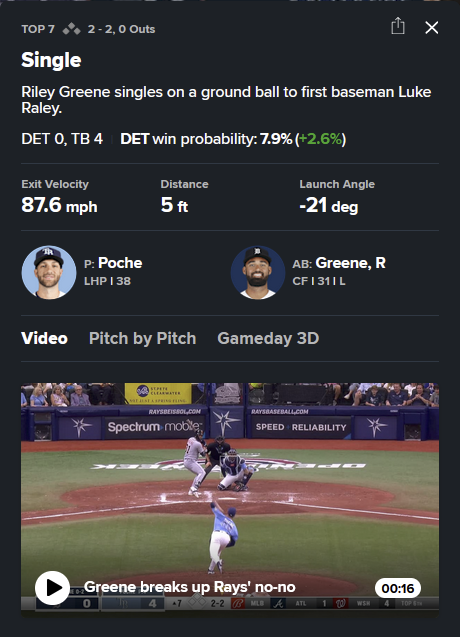
Task: Open the Gameday 3D tab
Action: coord(268,338)
